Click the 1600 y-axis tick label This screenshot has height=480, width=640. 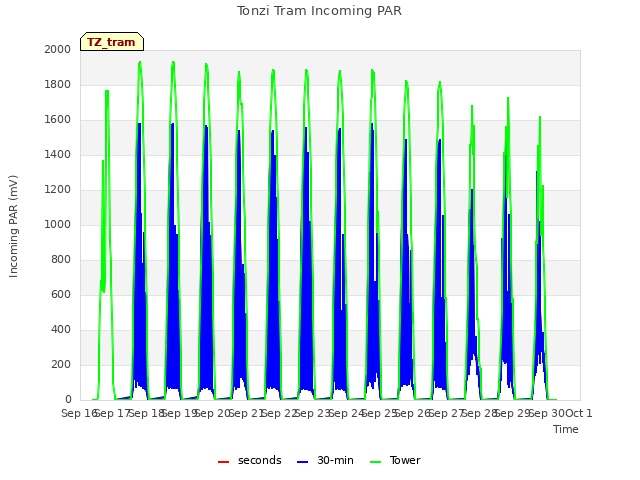pos(58,120)
